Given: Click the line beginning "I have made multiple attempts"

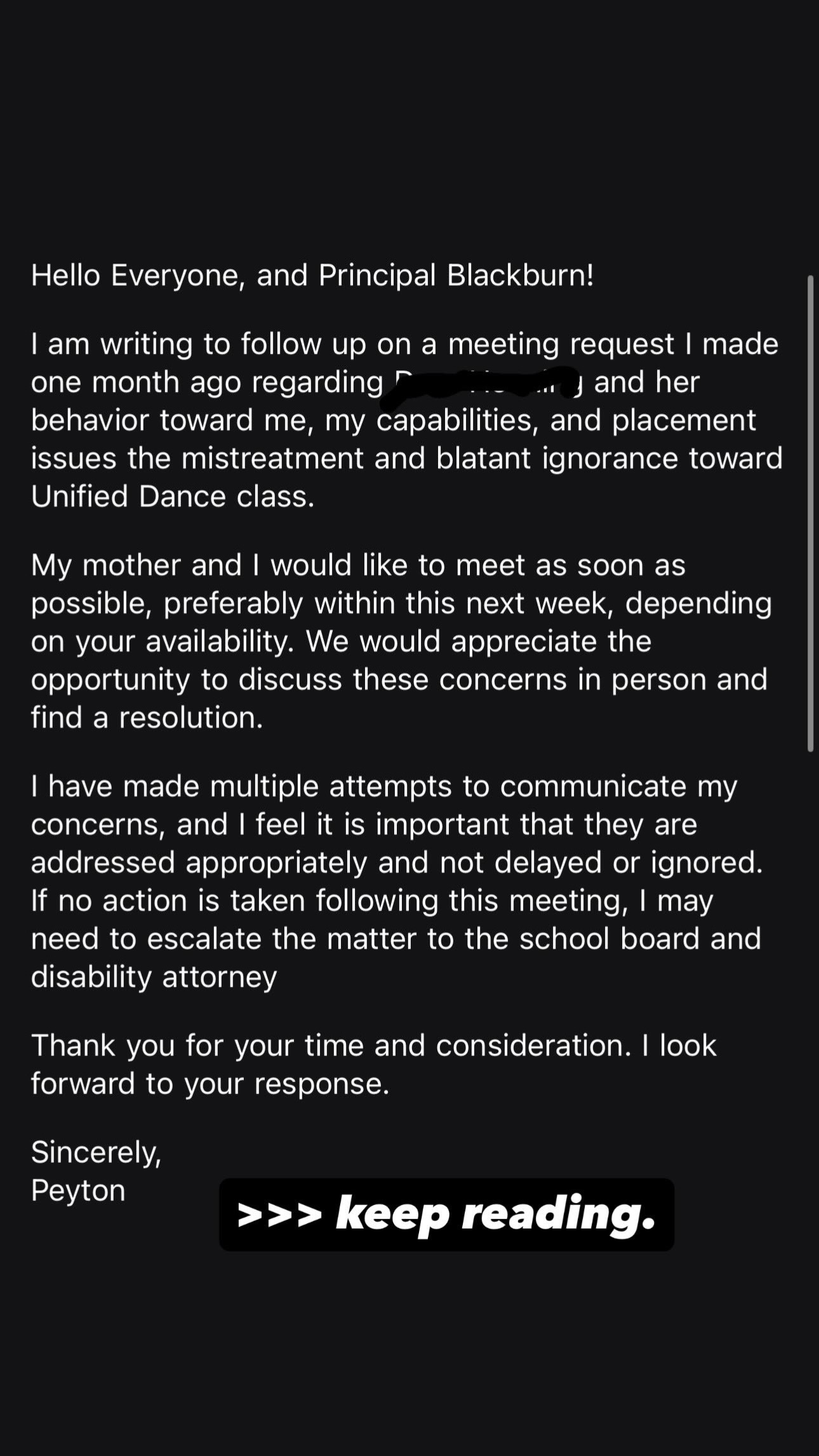Looking at the screenshot, I should (384, 786).
